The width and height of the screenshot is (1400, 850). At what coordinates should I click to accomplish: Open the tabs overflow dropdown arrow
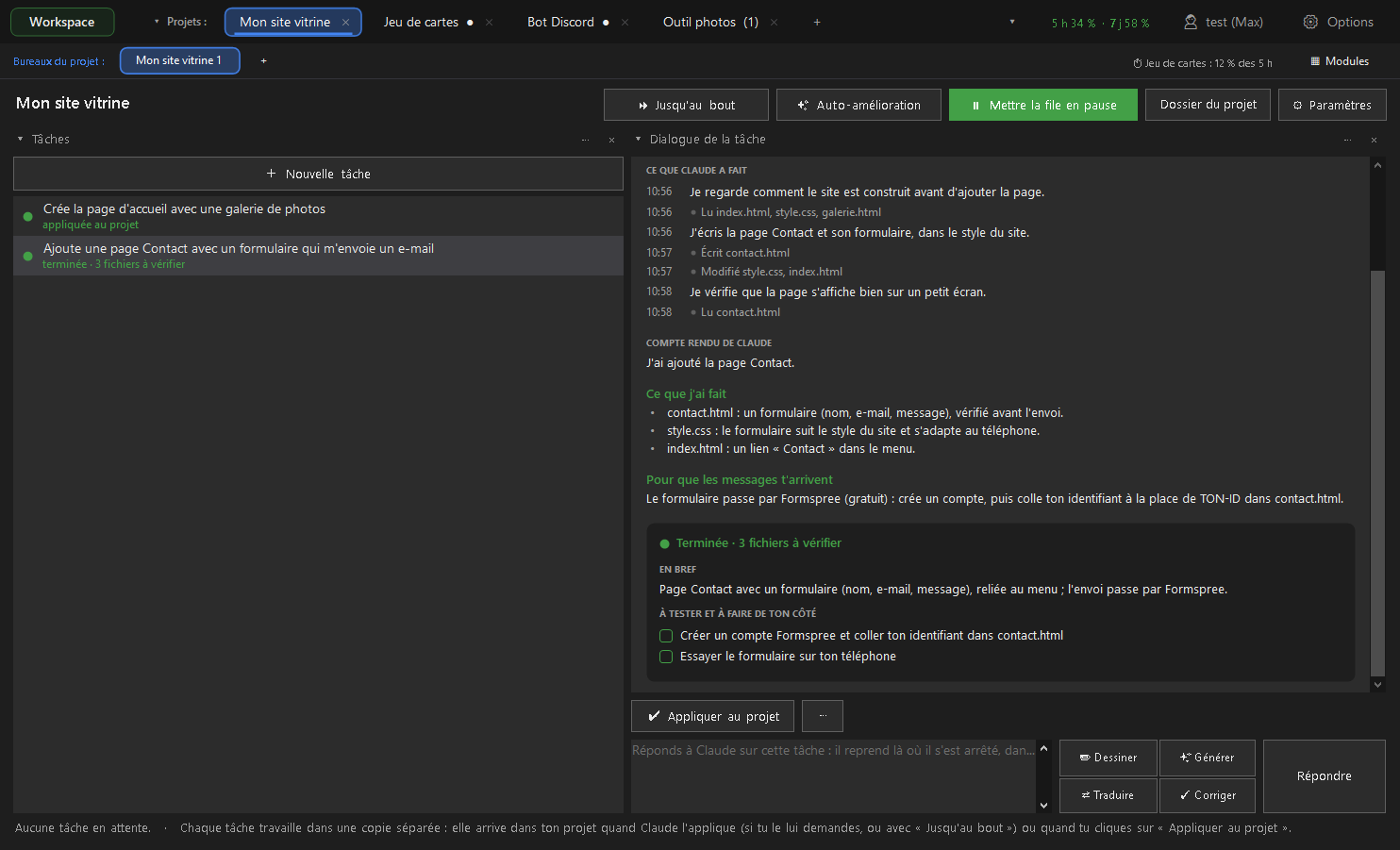coord(1012,22)
